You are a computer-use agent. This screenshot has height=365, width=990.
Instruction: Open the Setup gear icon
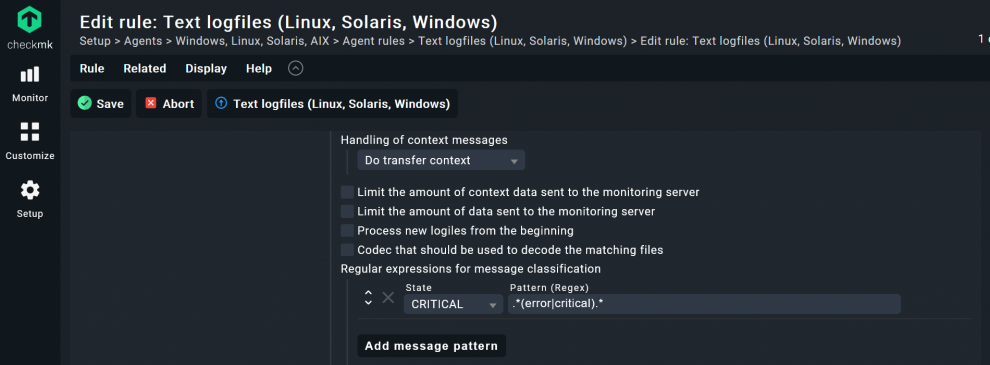(30, 190)
